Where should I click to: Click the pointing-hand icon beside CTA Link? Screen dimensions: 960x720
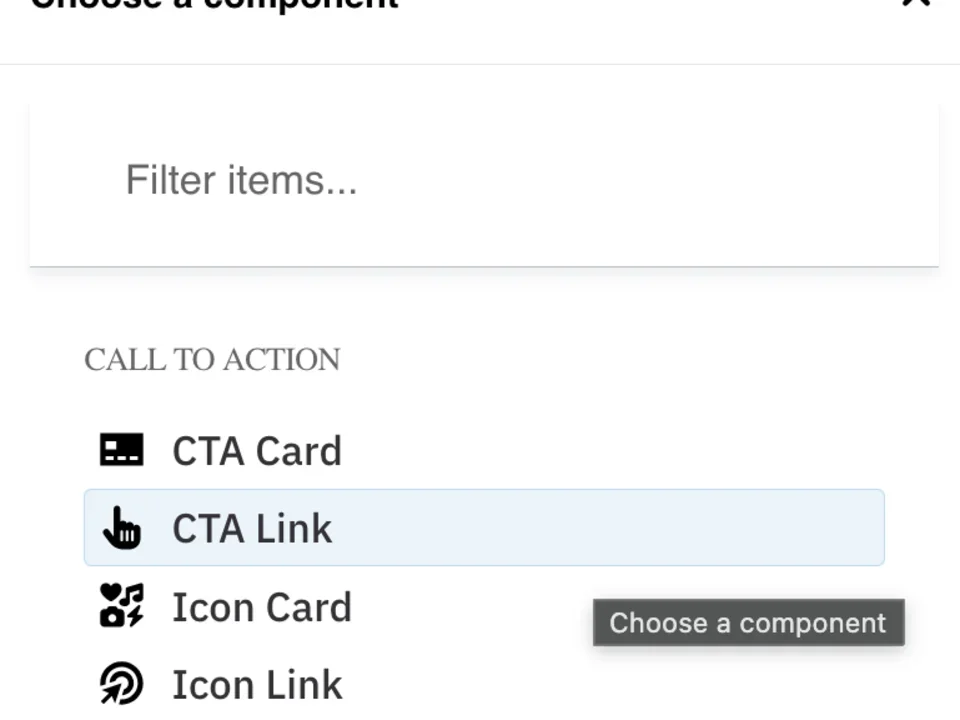122,528
